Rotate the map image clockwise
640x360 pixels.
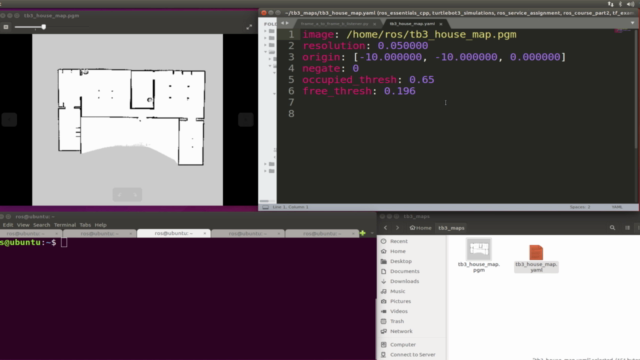point(135,195)
